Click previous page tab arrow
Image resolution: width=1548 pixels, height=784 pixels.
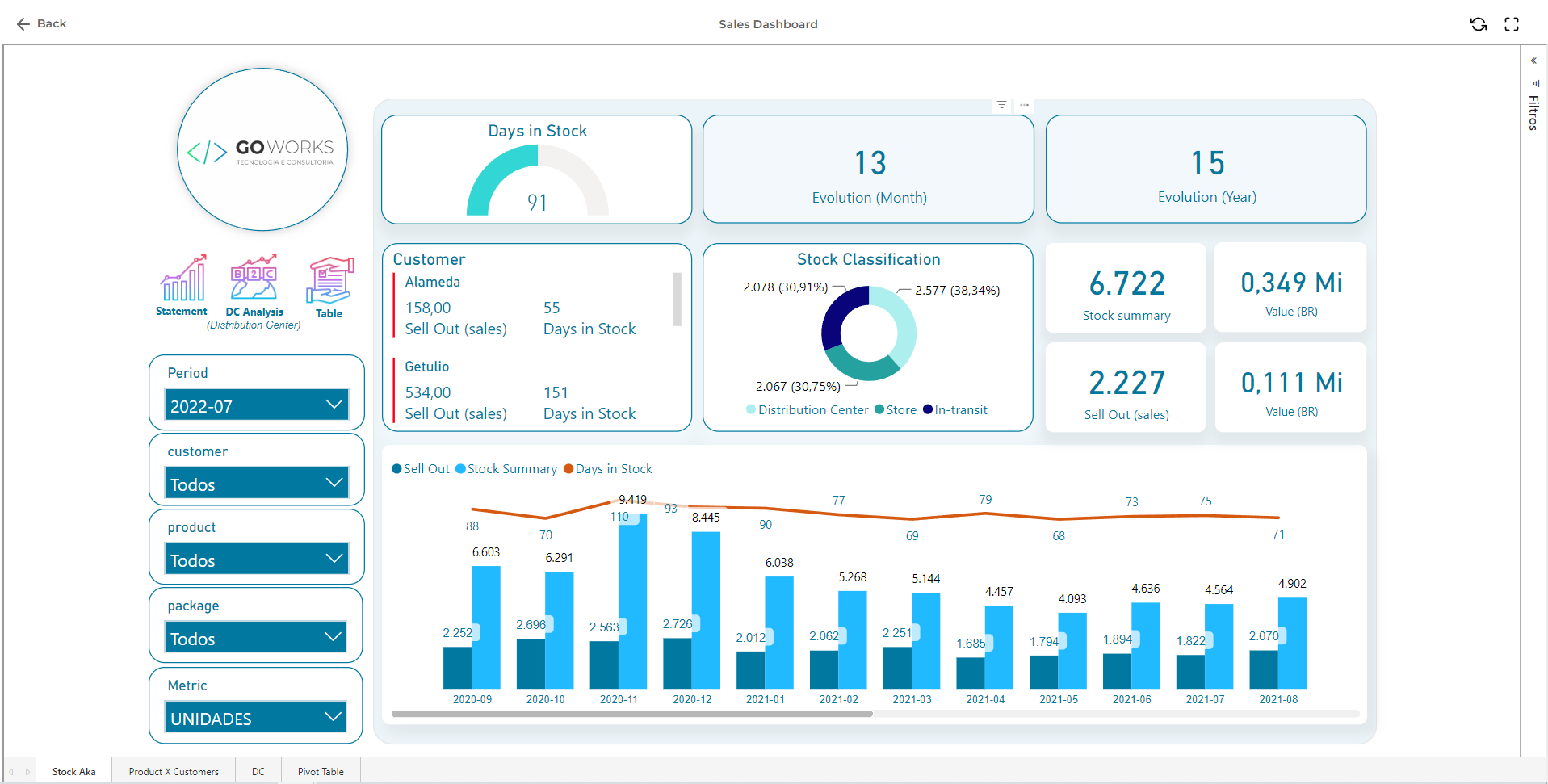pyautogui.click(x=11, y=772)
